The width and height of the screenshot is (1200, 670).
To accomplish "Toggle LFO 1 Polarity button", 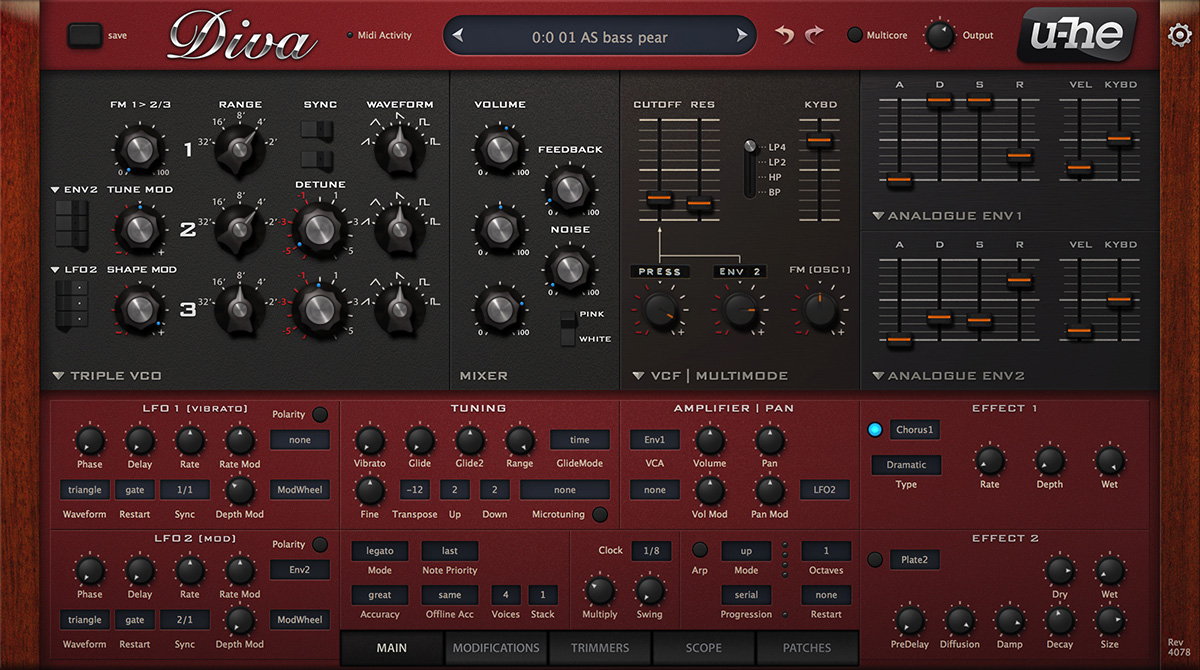I will [x=319, y=414].
